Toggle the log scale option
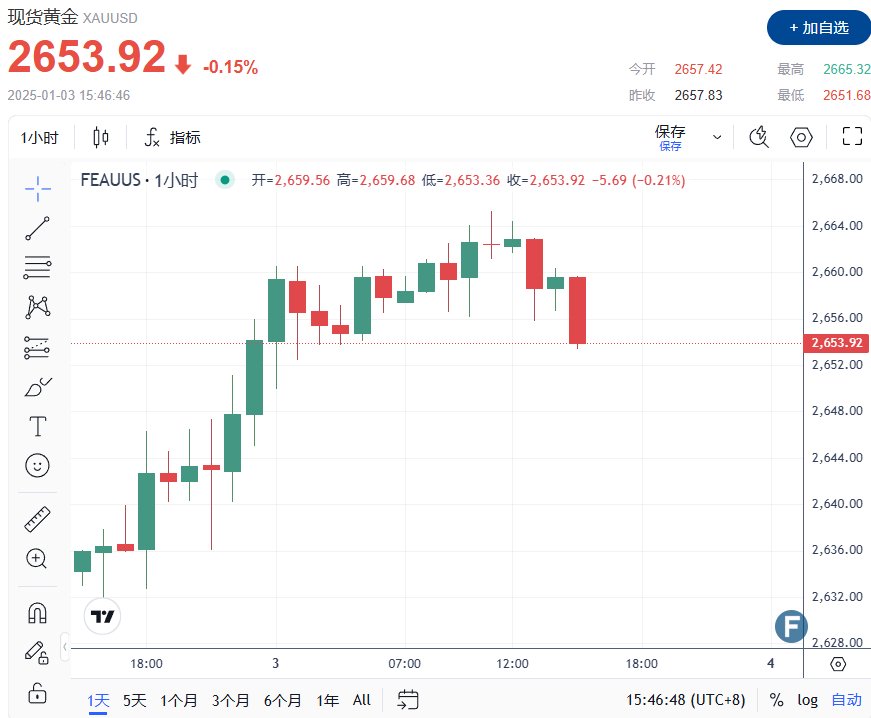The height and width of the screenshot is (718, 871). [x=807, y=700]
